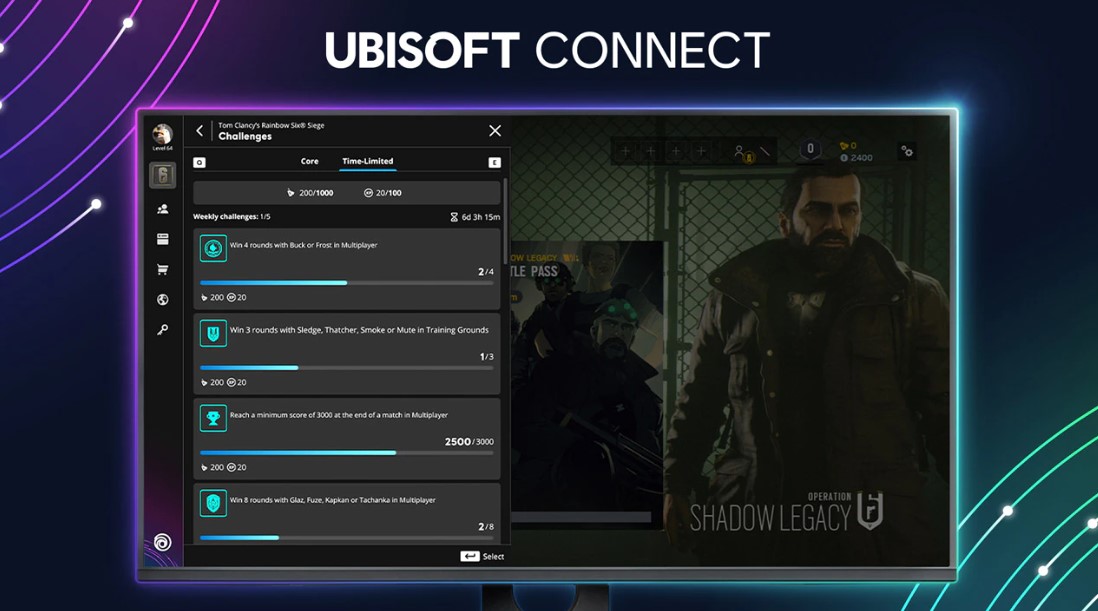Click the trophy icon for score challenge

coord(214,419)
